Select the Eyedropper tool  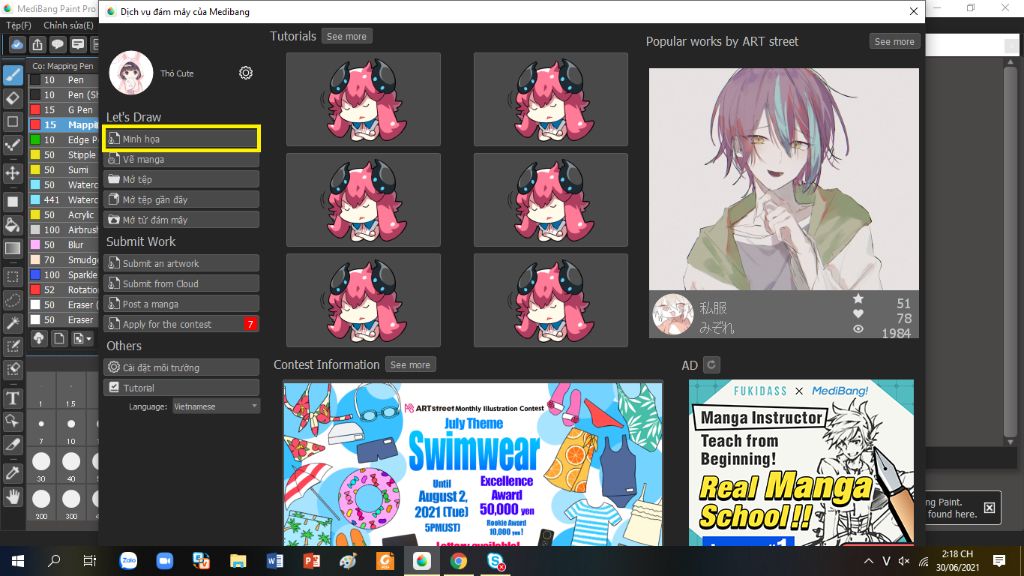pyautogui.click(x=12, y=473)
